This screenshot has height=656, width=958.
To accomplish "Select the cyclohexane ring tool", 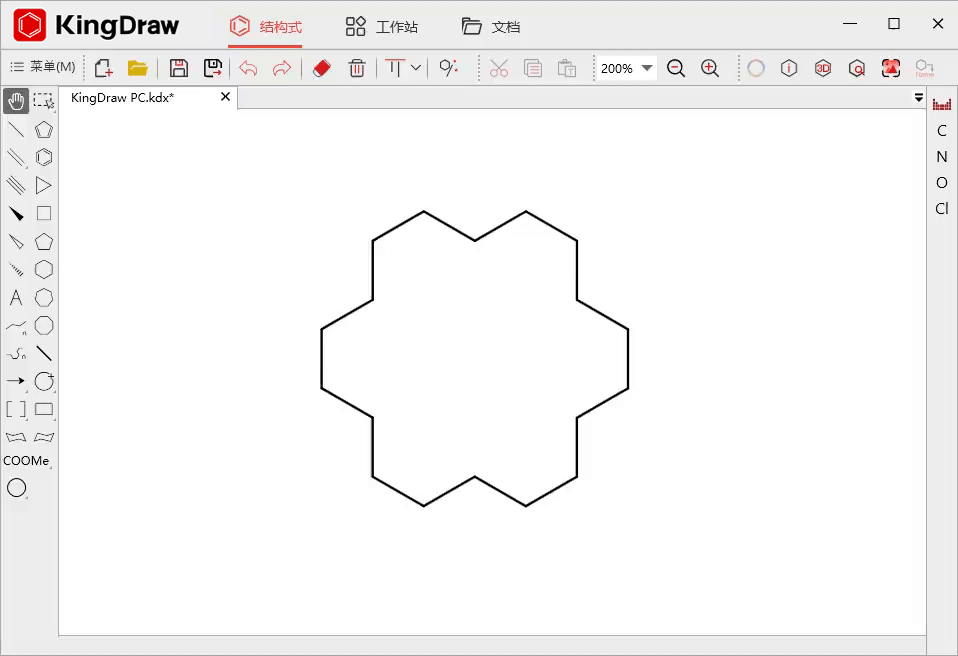I will coord(44,269).
